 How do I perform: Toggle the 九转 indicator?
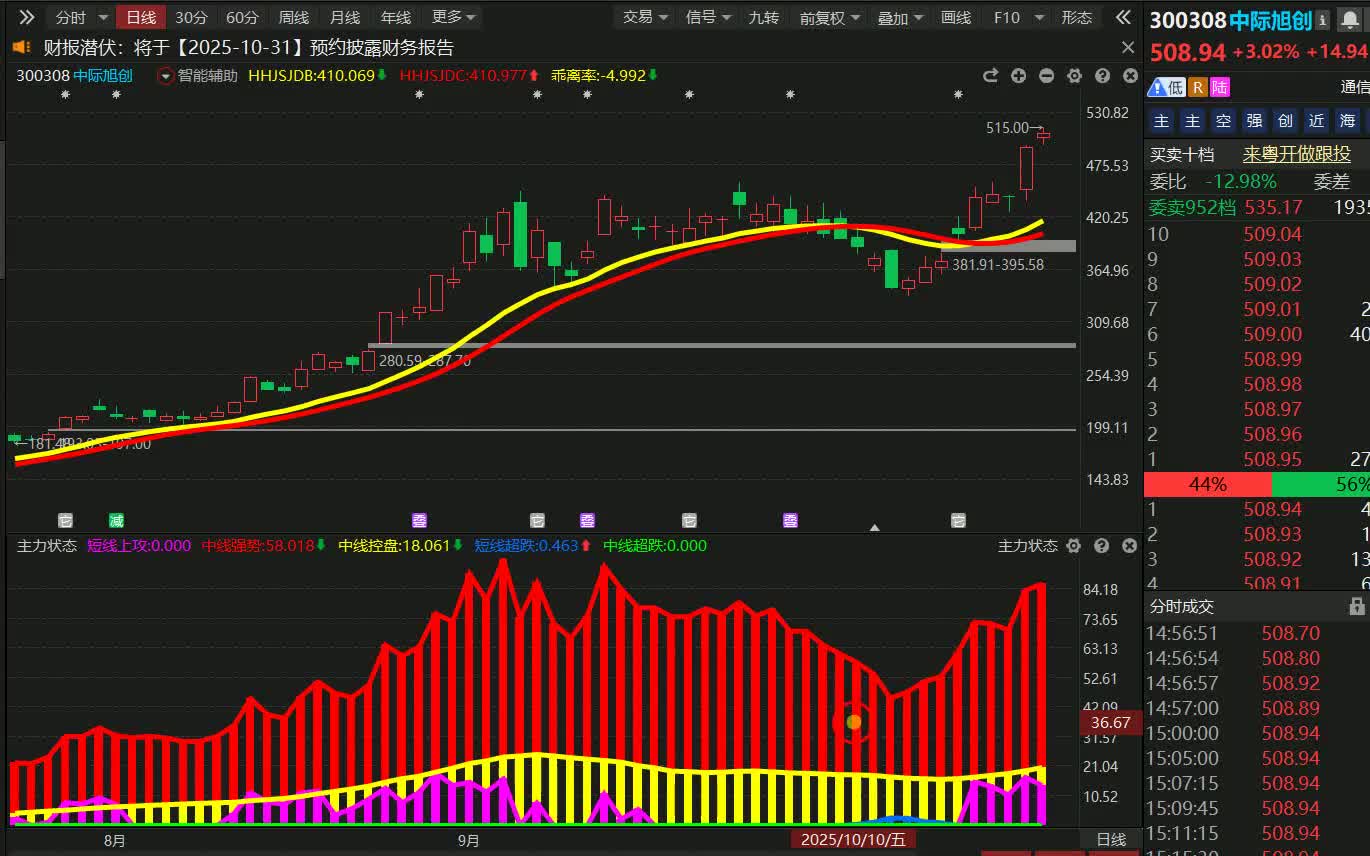(x=763, y=17)
